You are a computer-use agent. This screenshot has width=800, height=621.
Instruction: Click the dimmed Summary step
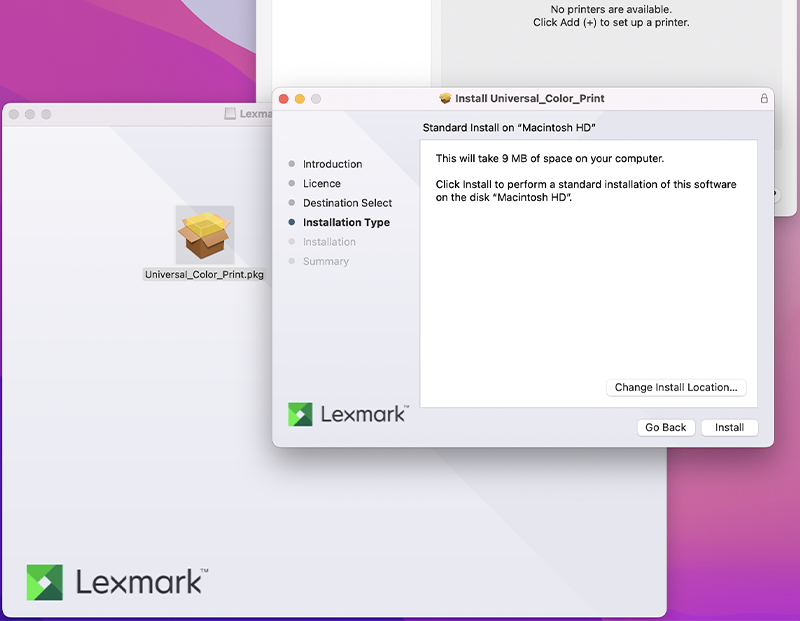coord(326,261)
